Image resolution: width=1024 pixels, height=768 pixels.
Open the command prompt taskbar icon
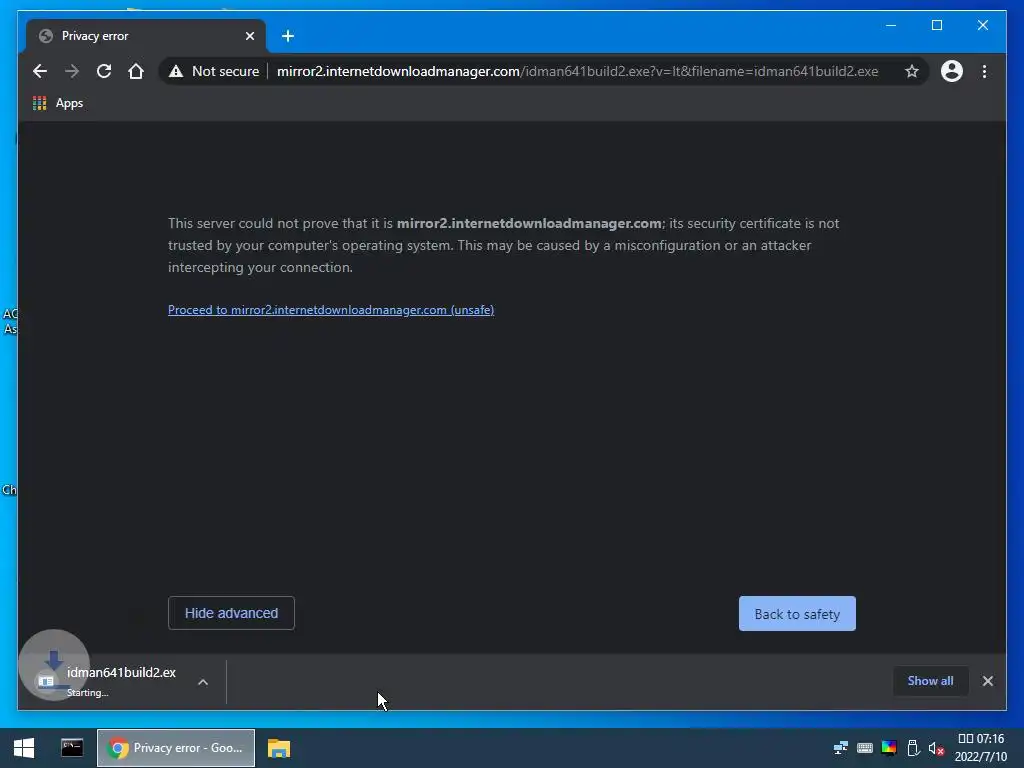click(72, 748)
